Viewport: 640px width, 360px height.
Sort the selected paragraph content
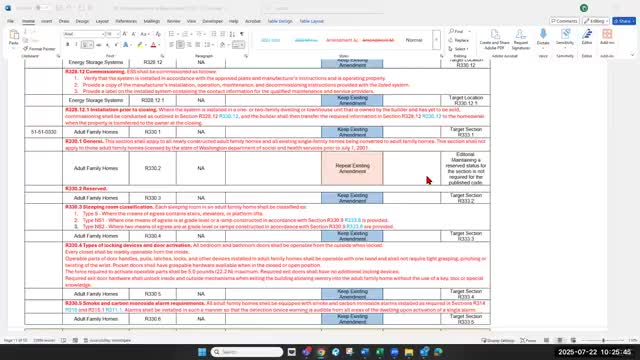point(232,34)
